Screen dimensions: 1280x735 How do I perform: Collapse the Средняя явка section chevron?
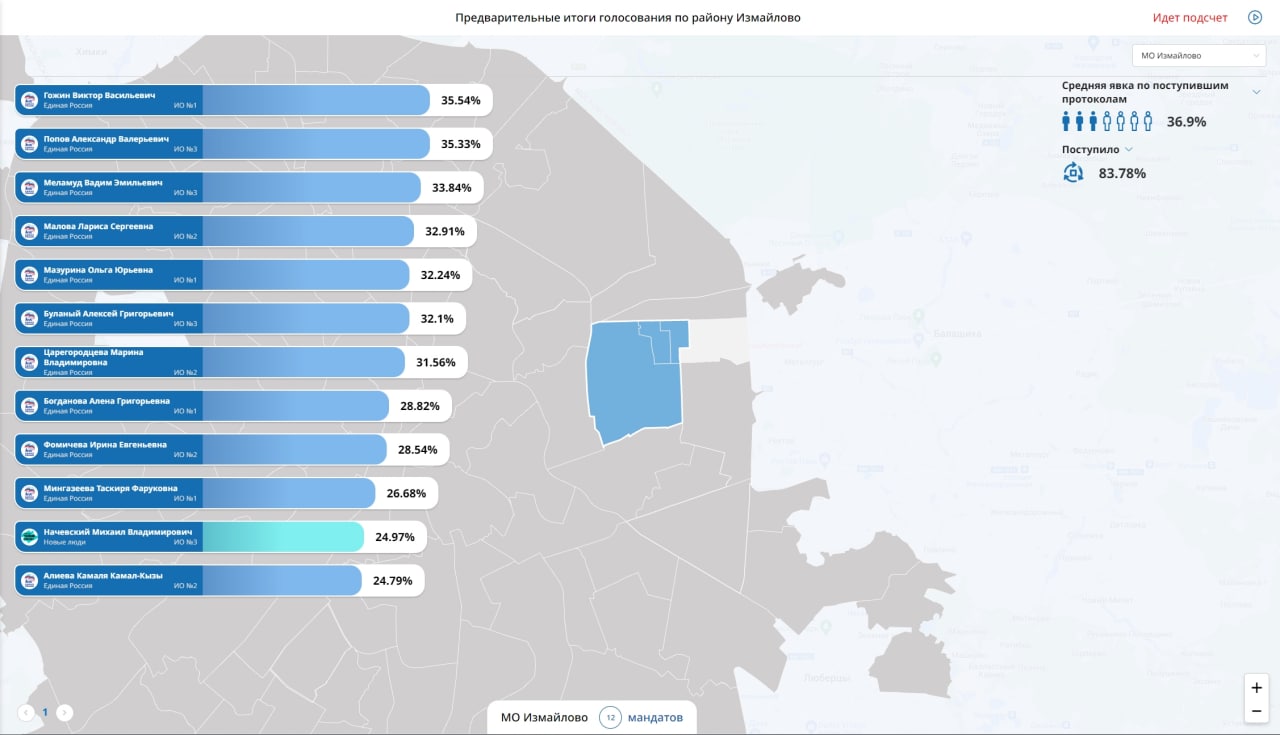1257,92
